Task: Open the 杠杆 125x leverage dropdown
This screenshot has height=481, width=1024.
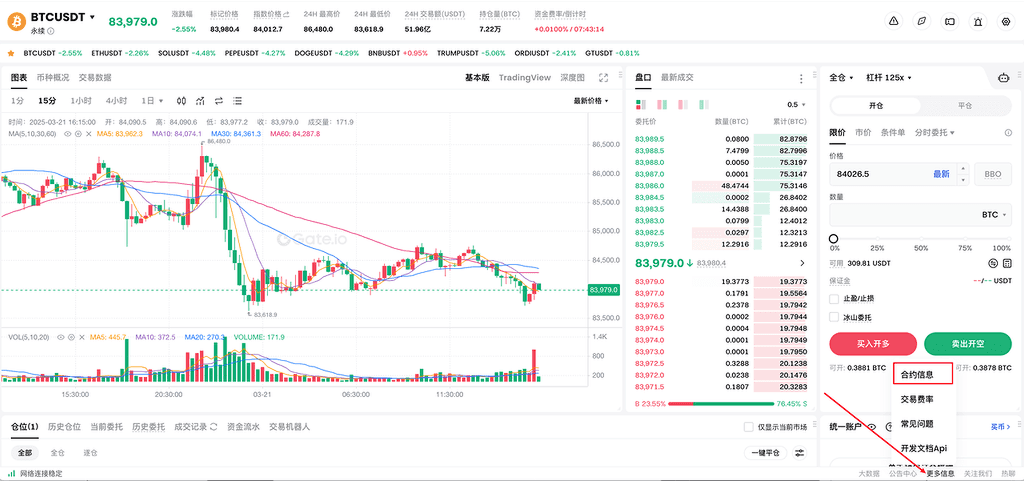Action: click(889, 77)
